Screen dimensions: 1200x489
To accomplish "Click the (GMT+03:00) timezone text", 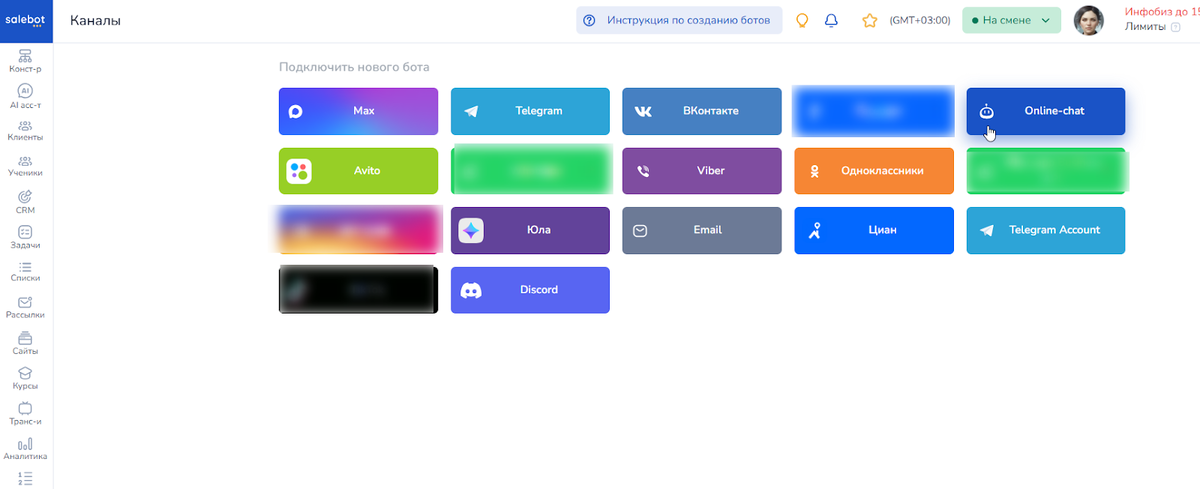I will pos(920,20).
